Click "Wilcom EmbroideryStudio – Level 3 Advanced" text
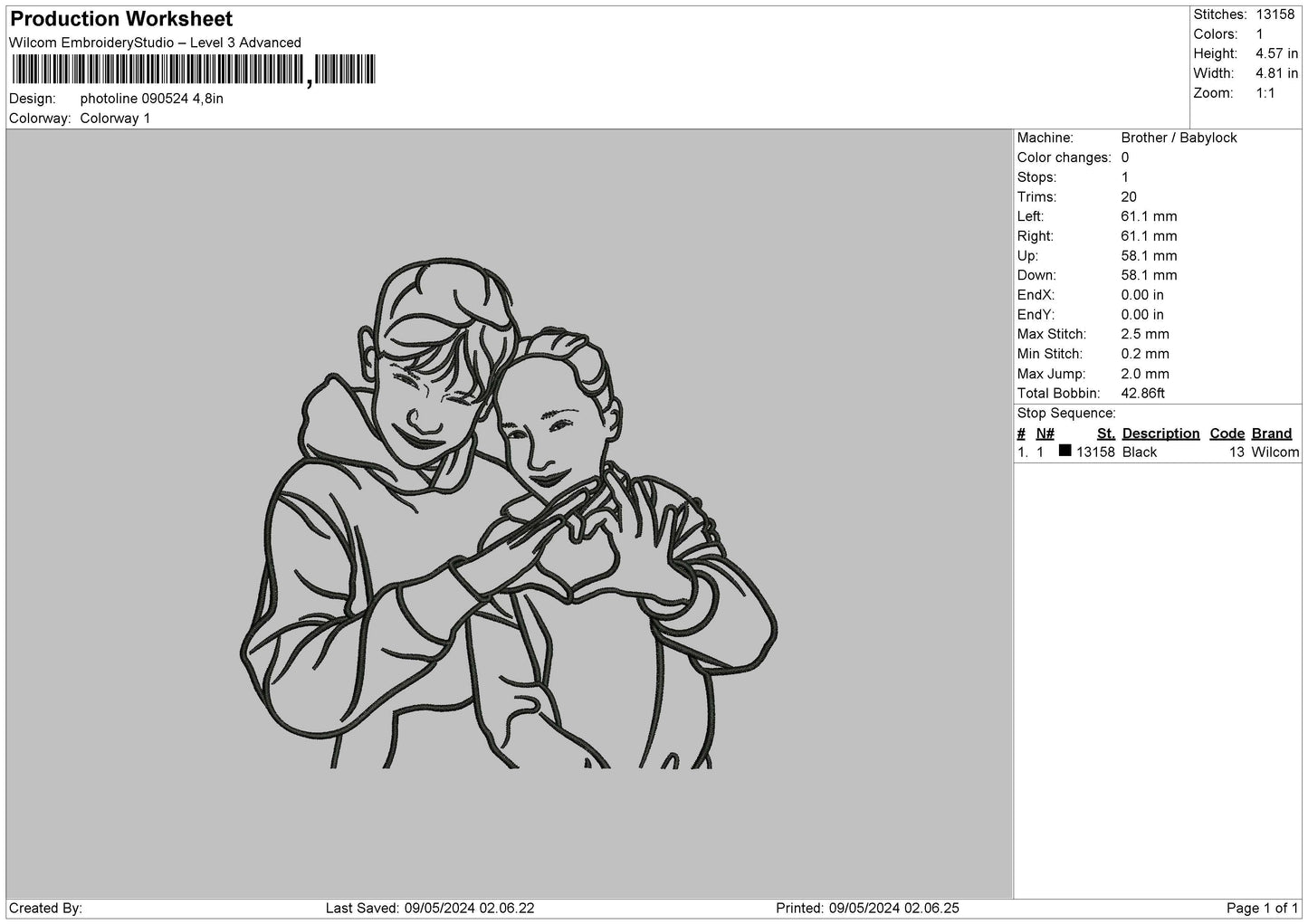The image size is (1308, 924). pos(155,43)
